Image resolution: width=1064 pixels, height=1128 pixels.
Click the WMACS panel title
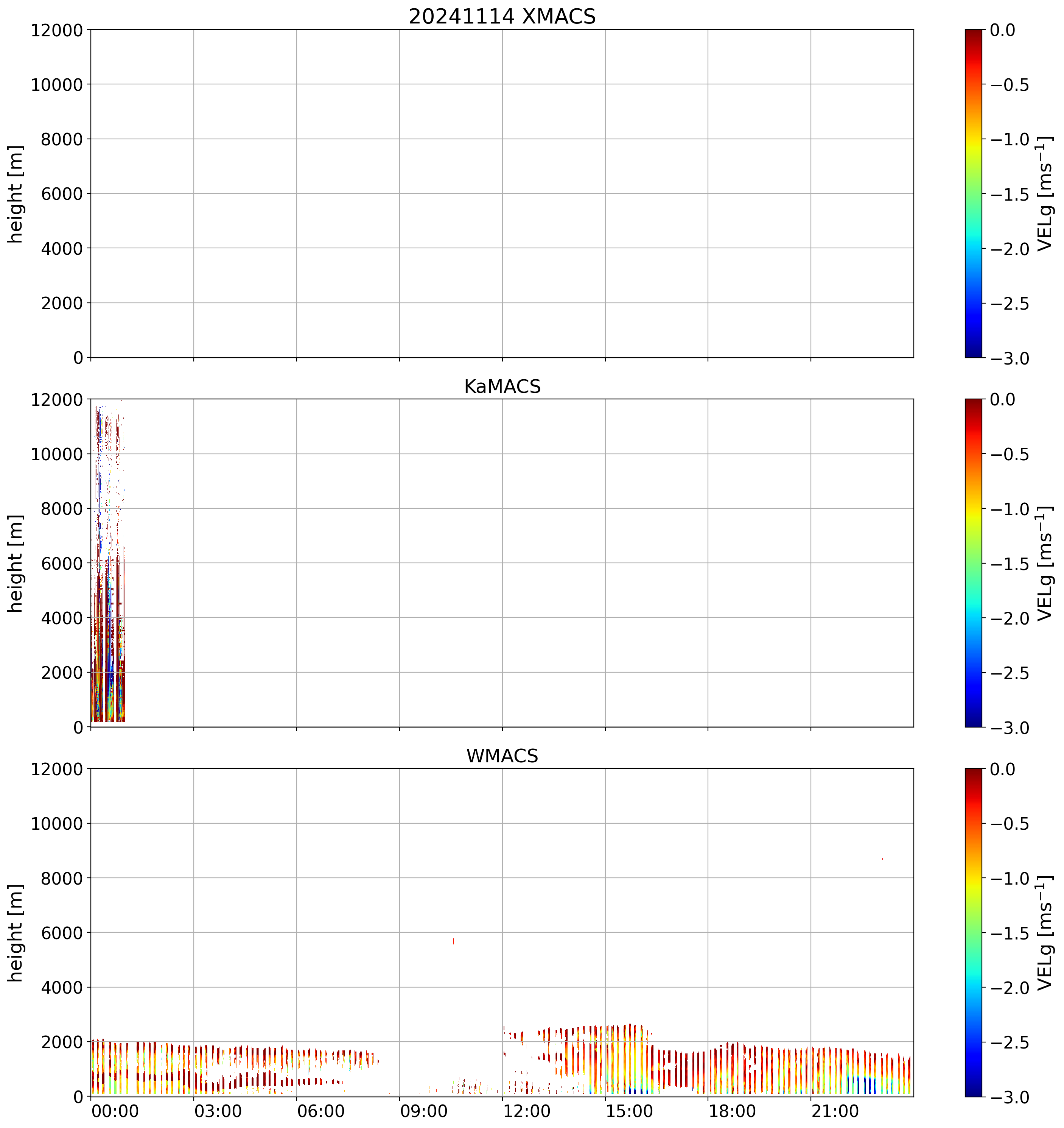point(502,756)
